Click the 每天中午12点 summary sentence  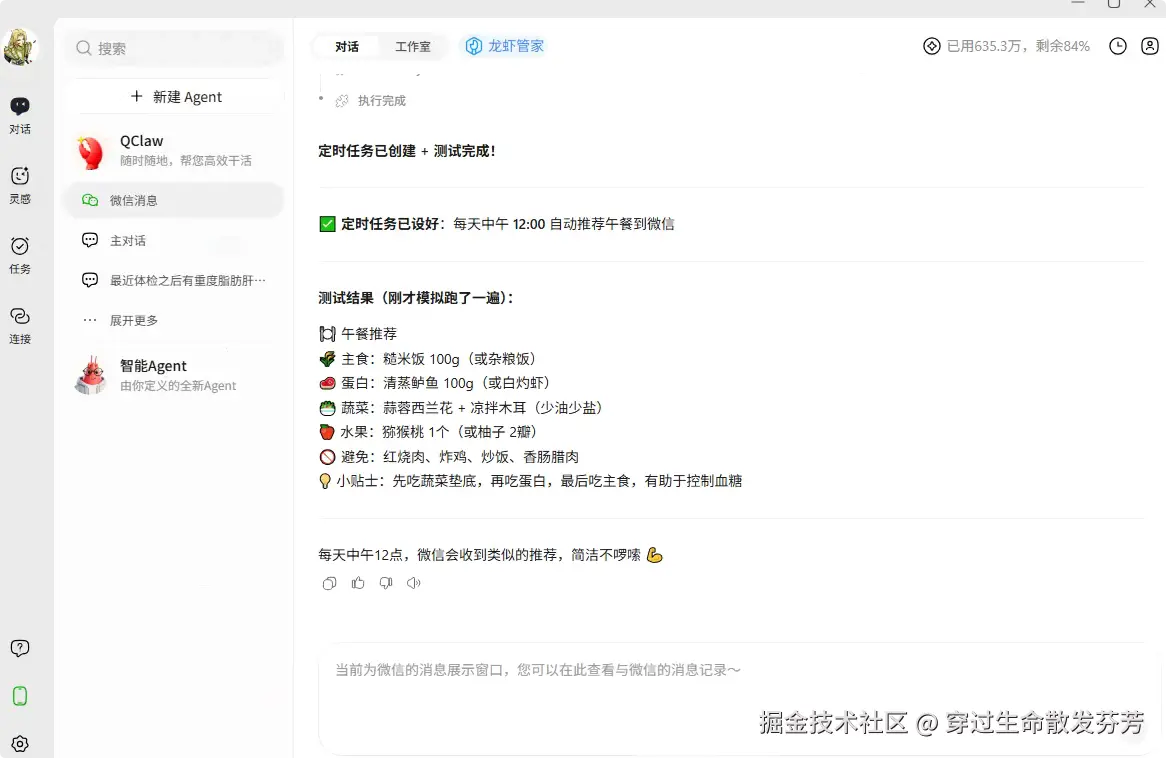[x=491, y=555]
